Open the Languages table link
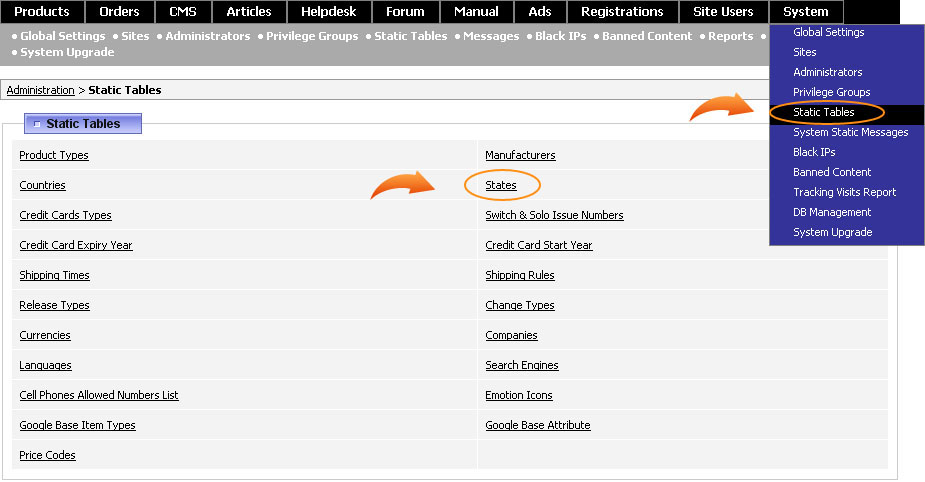The height and width of the screenshot is (482, 925). tap(45, 366)
